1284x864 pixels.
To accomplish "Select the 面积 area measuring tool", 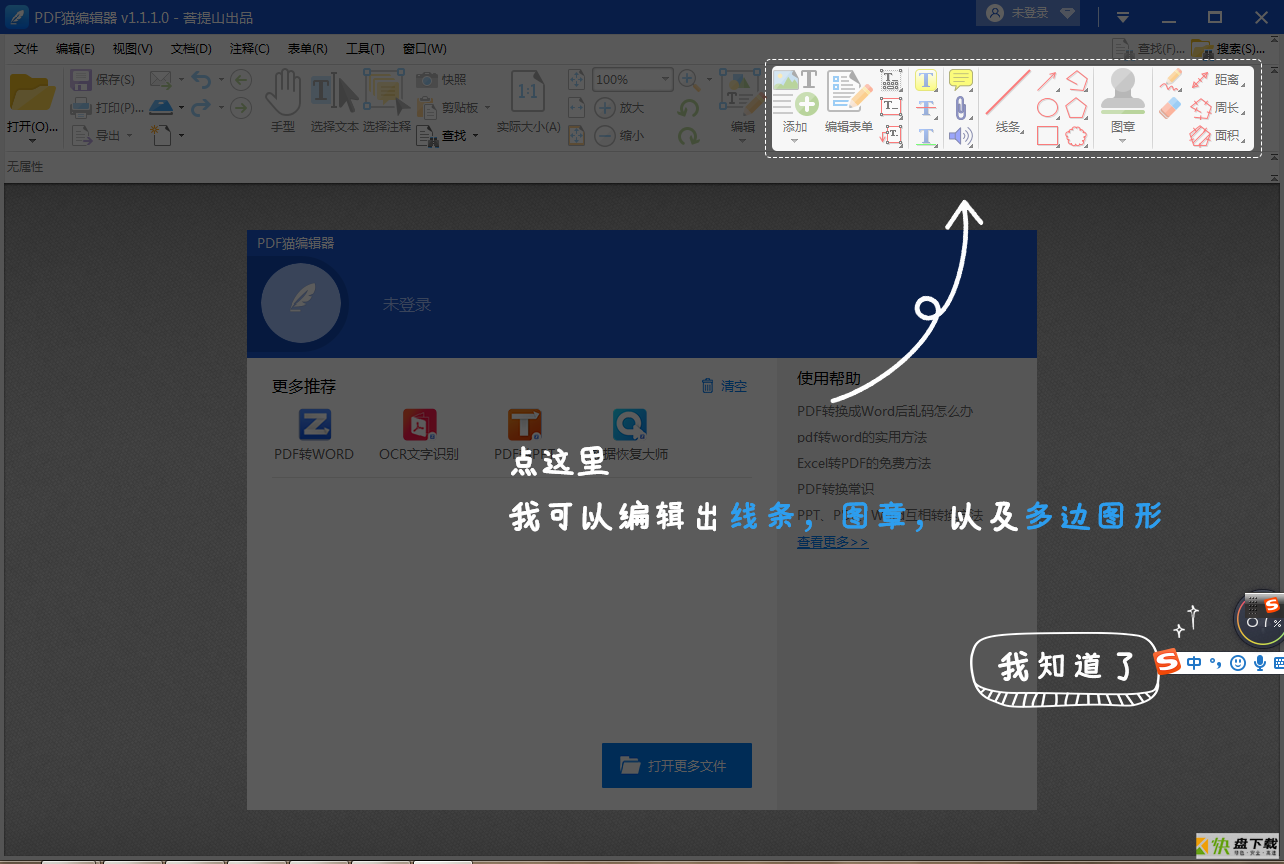I will point(1216,136).
